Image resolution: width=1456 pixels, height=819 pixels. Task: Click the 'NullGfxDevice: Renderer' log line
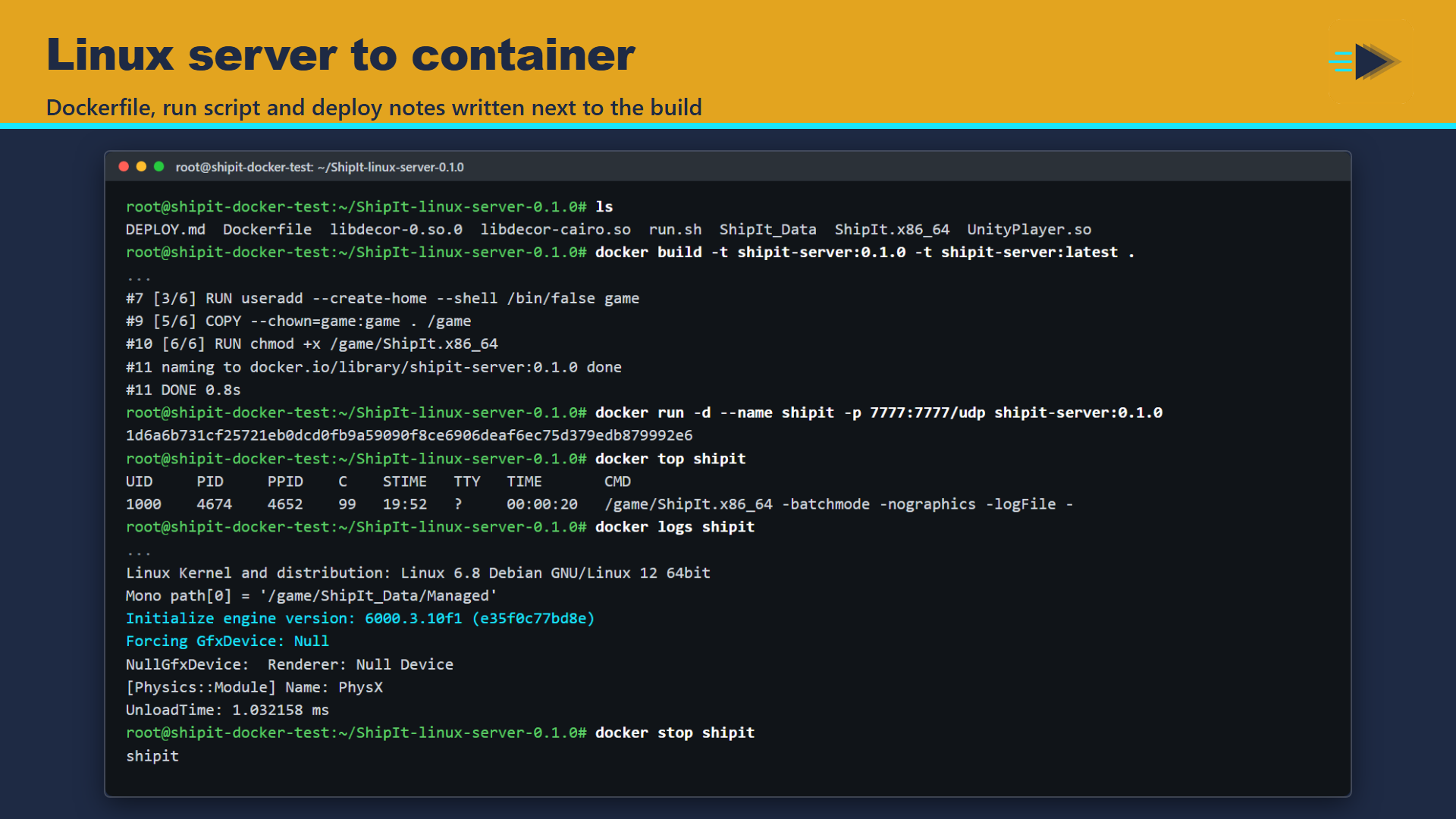click(x=289, y=664)
